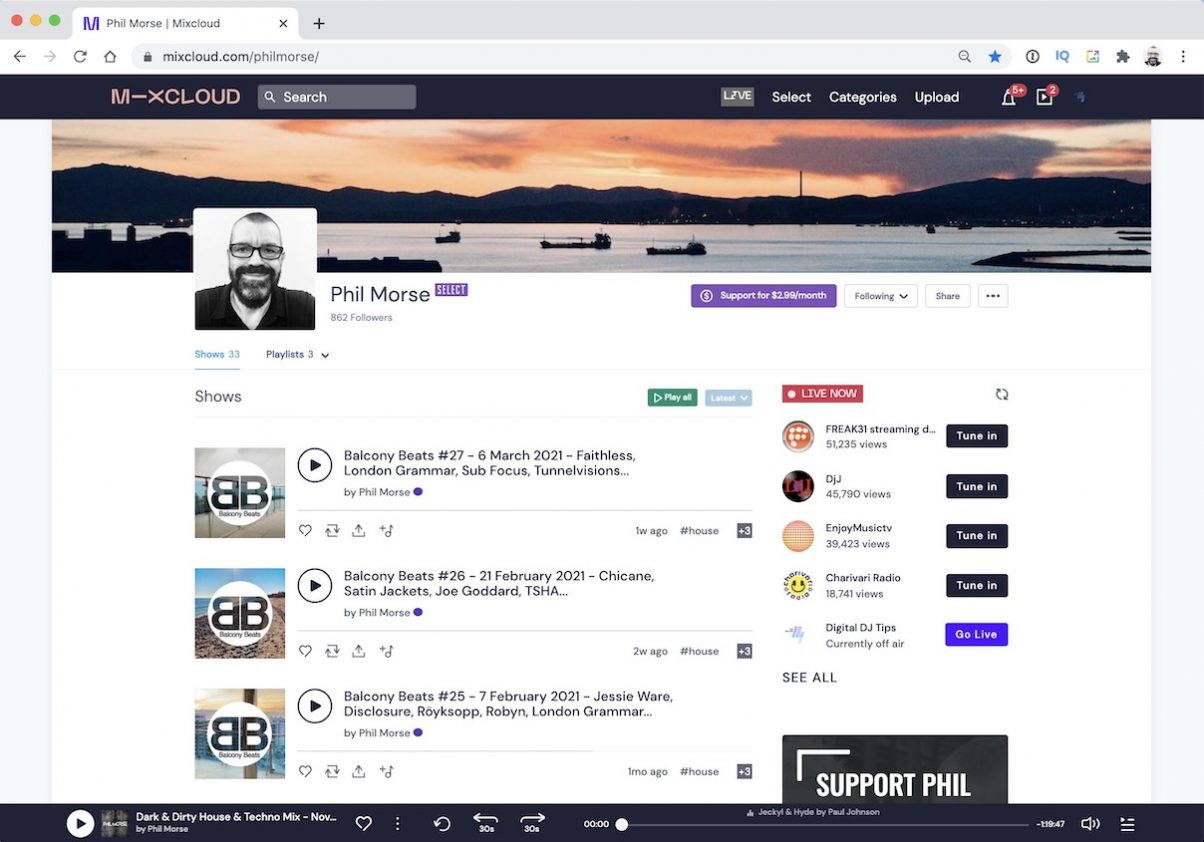Mute the player volume
The height and width of the screenshot is (842, 1204).
(x=1090, y=824)
